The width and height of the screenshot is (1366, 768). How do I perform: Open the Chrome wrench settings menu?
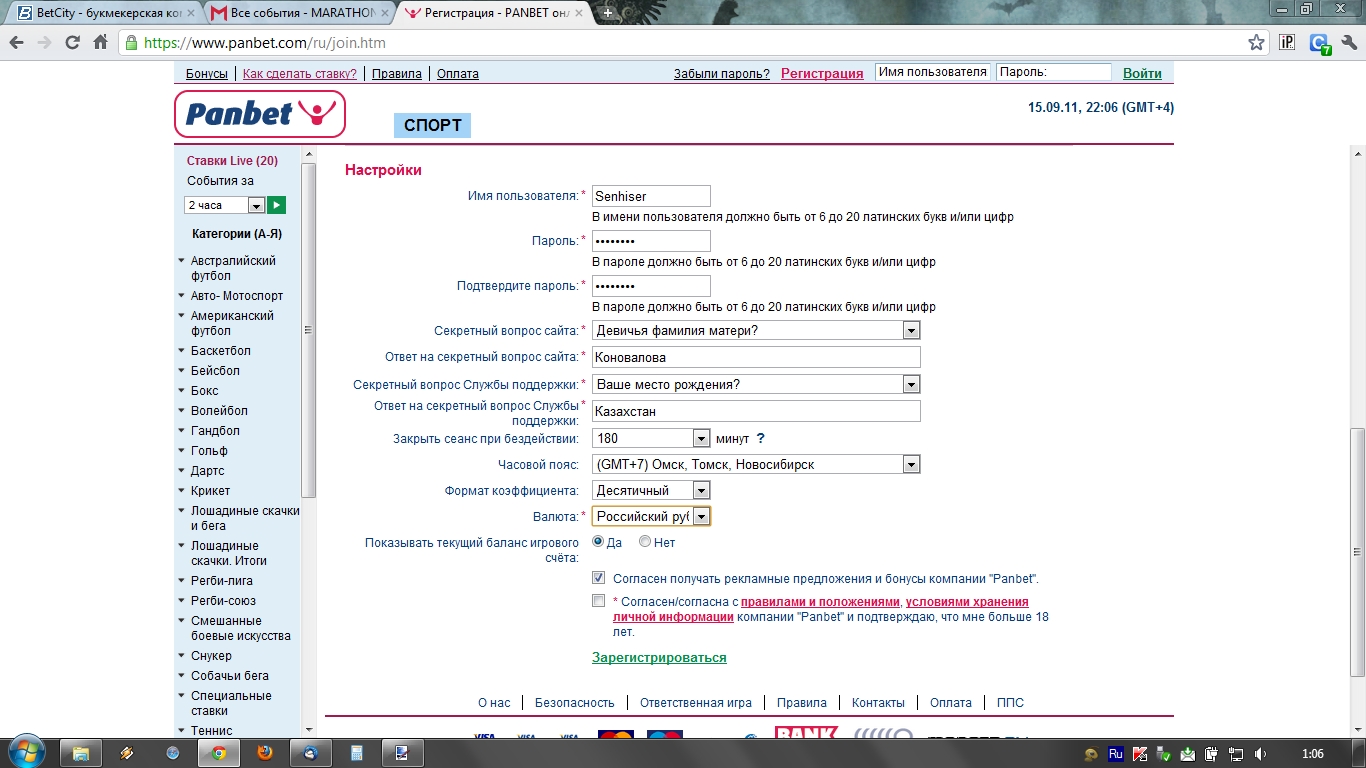click(1349, 43)
